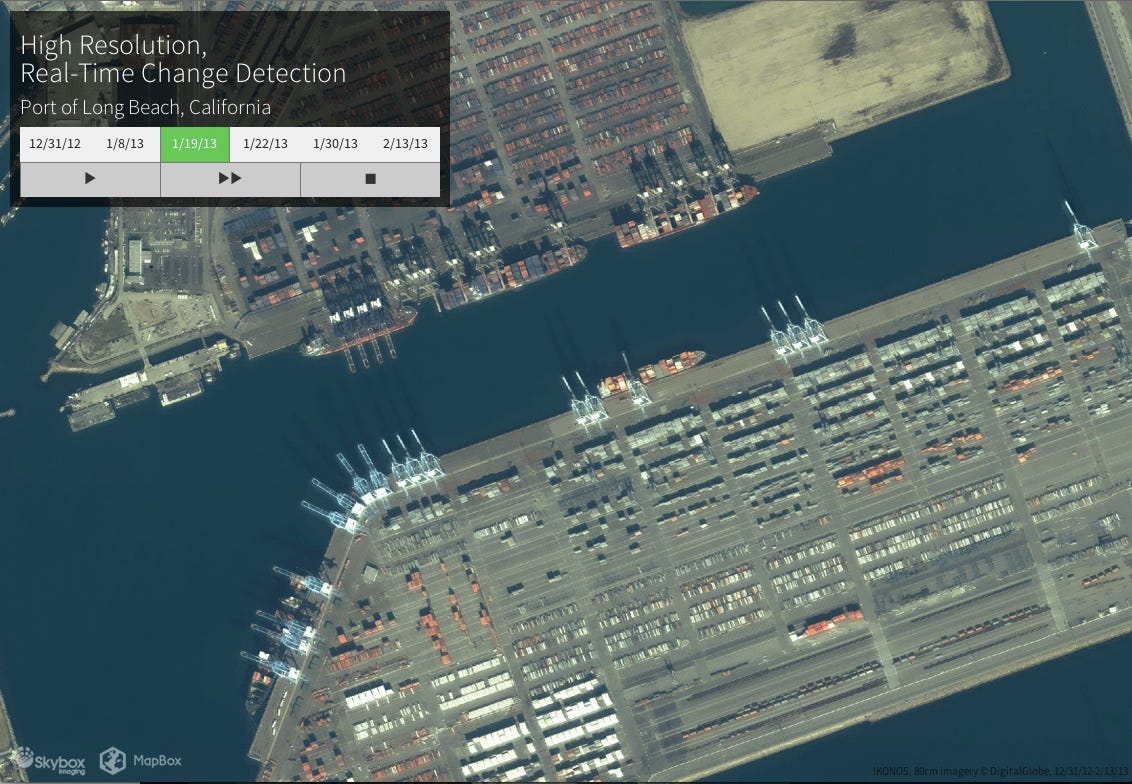Click the High Resolution change detection heading
The height and width of the screenshot is (784, 1132).
click(183, 60)
